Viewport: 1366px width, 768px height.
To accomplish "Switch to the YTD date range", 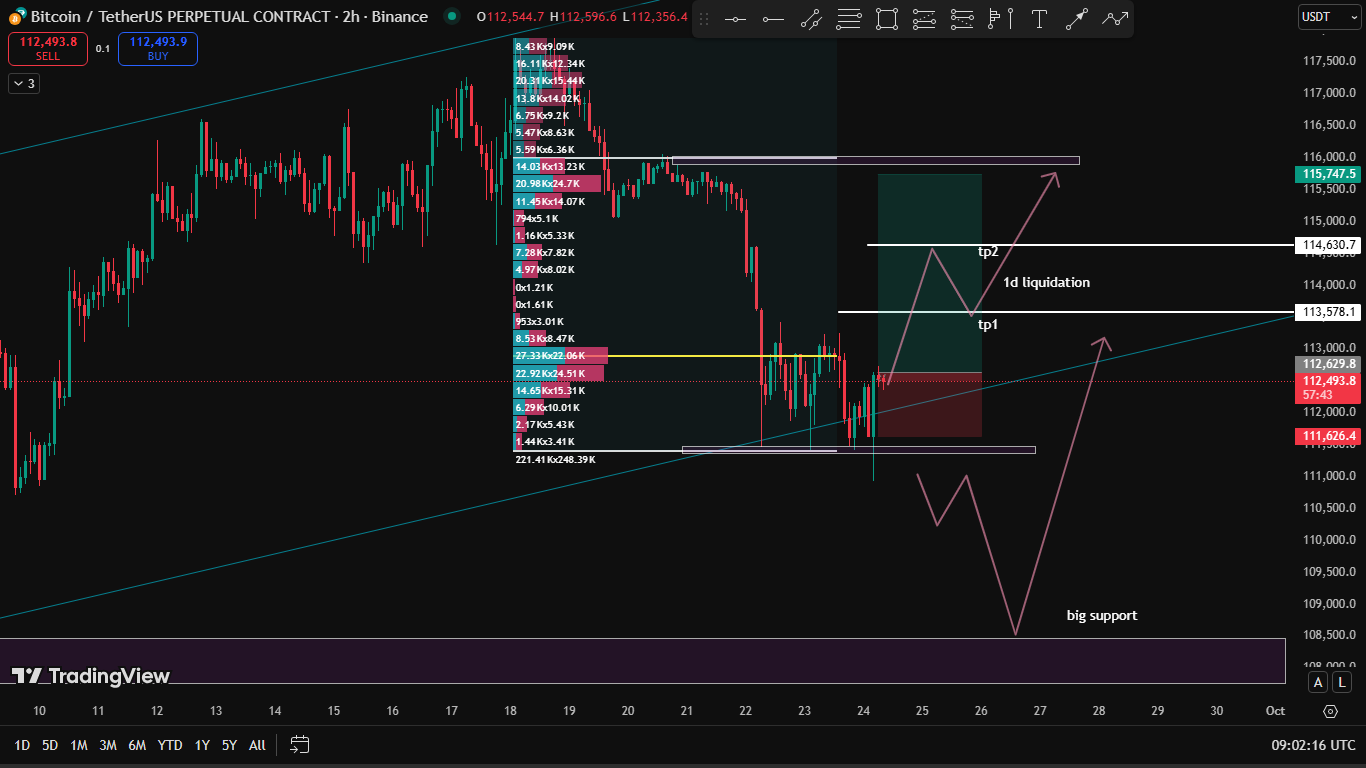I will click(x=170, y=745).
